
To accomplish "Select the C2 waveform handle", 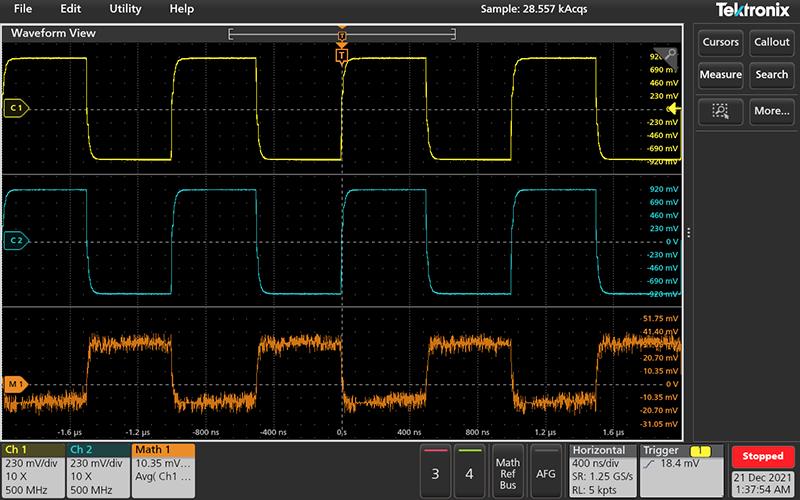I will pos(16,241).
